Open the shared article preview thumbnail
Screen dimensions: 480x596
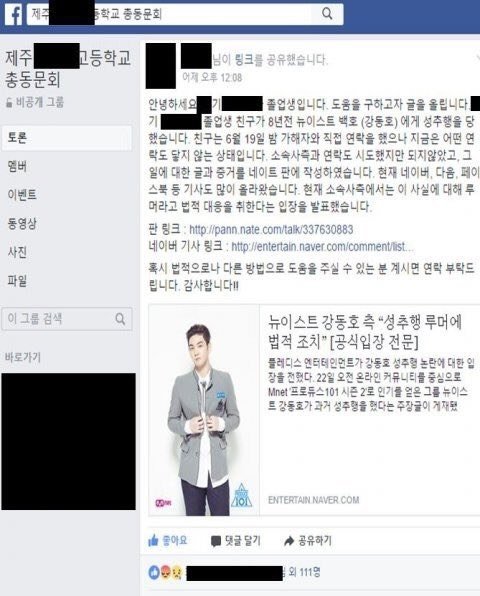pyautogui.click(x=204, y=410)
